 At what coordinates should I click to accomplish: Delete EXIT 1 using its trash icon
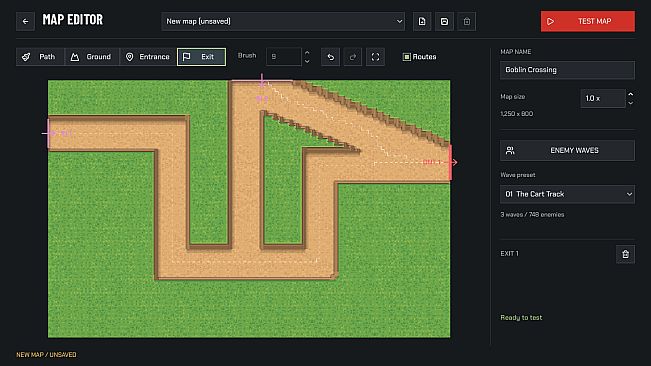point(625,254)
